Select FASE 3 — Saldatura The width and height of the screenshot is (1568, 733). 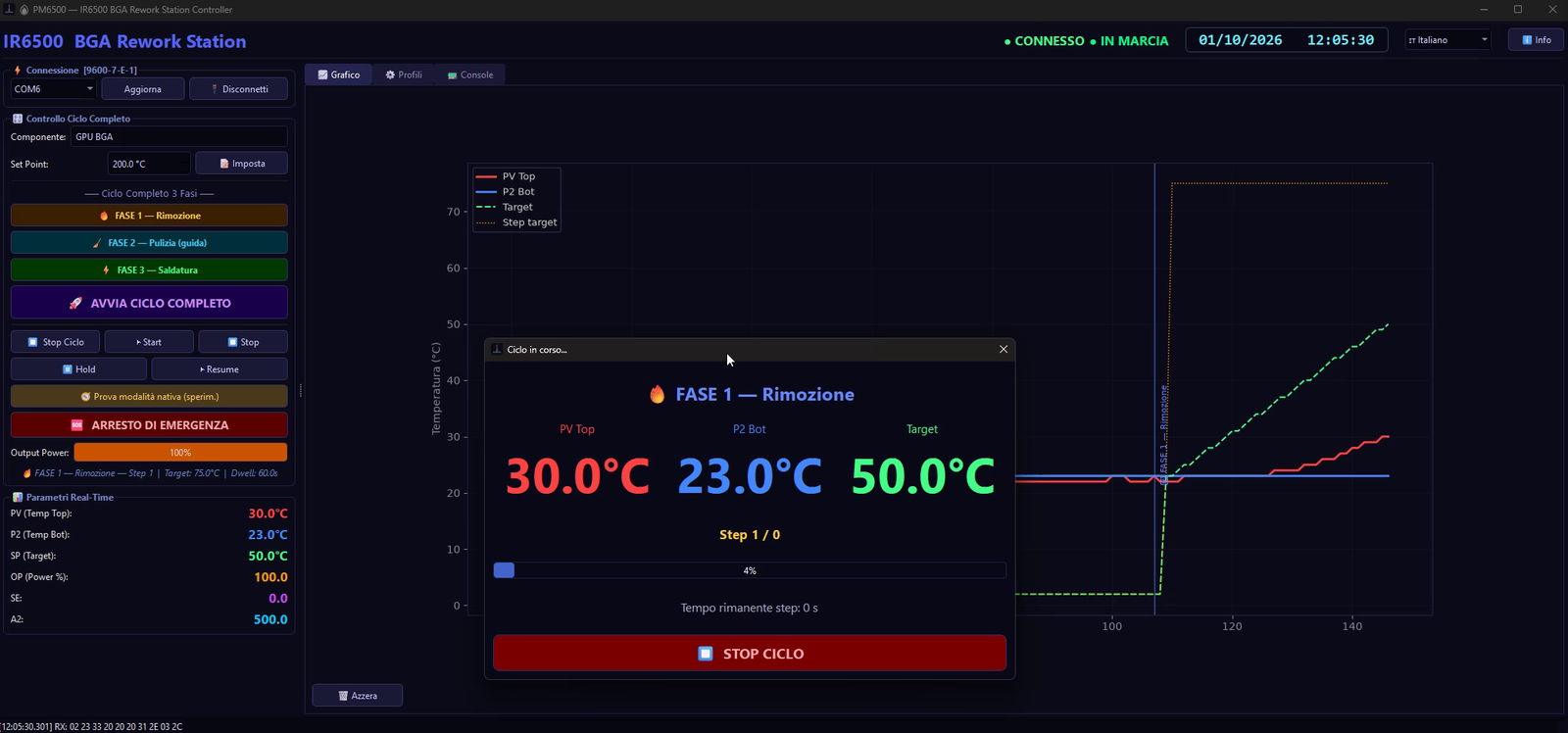click(x=149, y=270)
